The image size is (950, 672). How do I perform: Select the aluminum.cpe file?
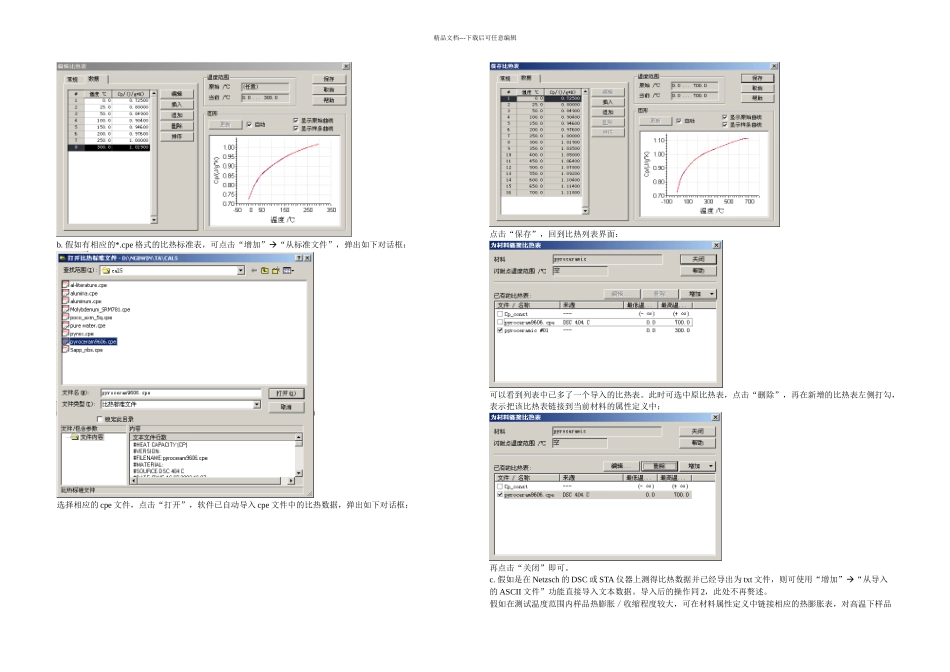point(82,301)
